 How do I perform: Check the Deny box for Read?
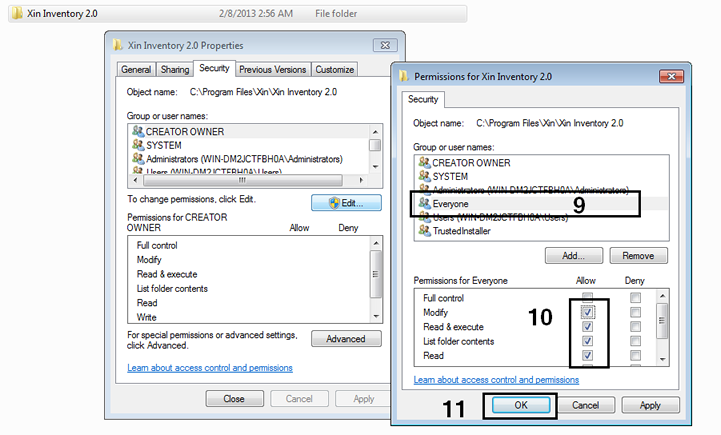click(x=635, y=355)
